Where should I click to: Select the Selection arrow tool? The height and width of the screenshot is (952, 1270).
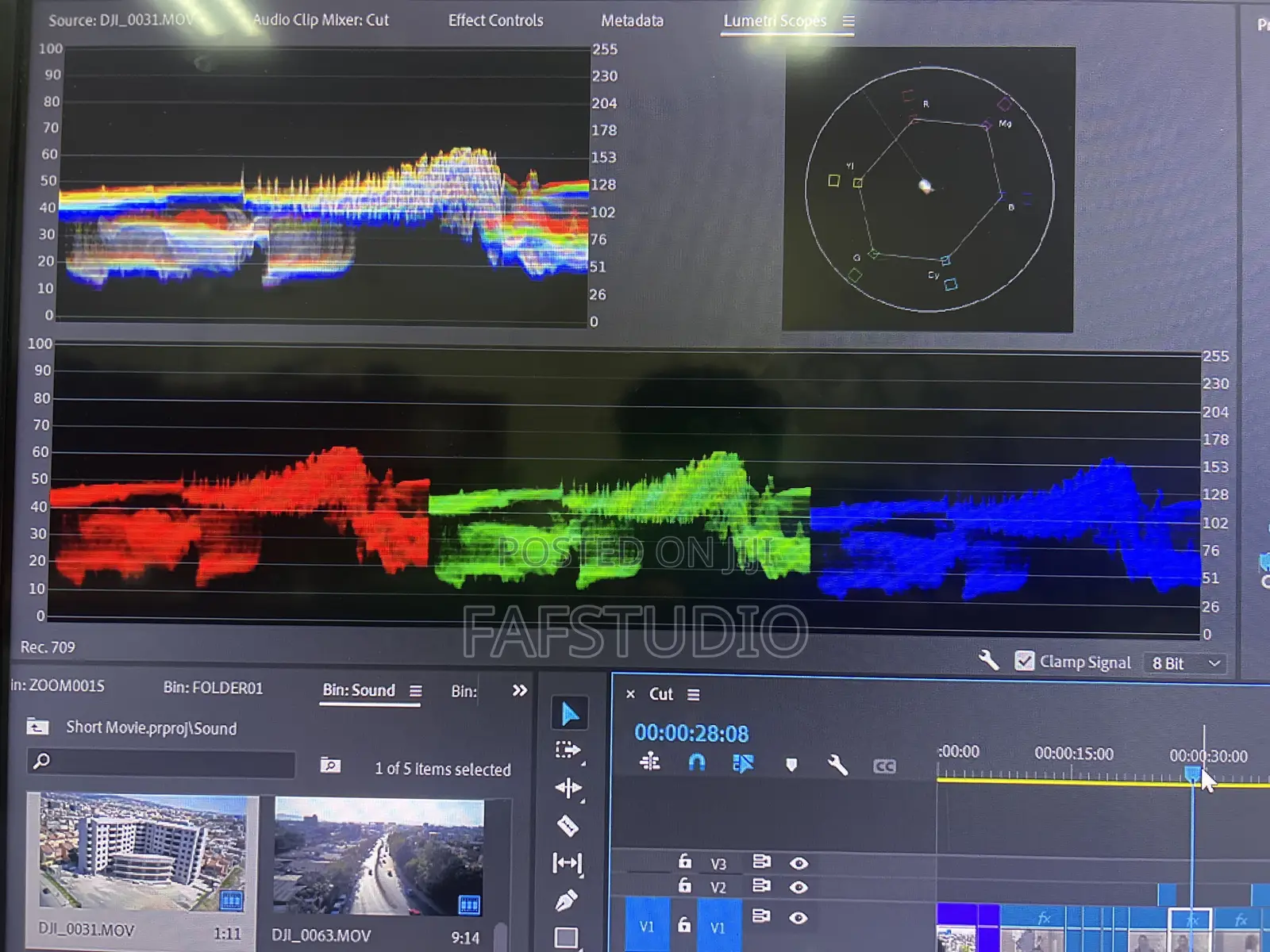[x=569, y=714]
